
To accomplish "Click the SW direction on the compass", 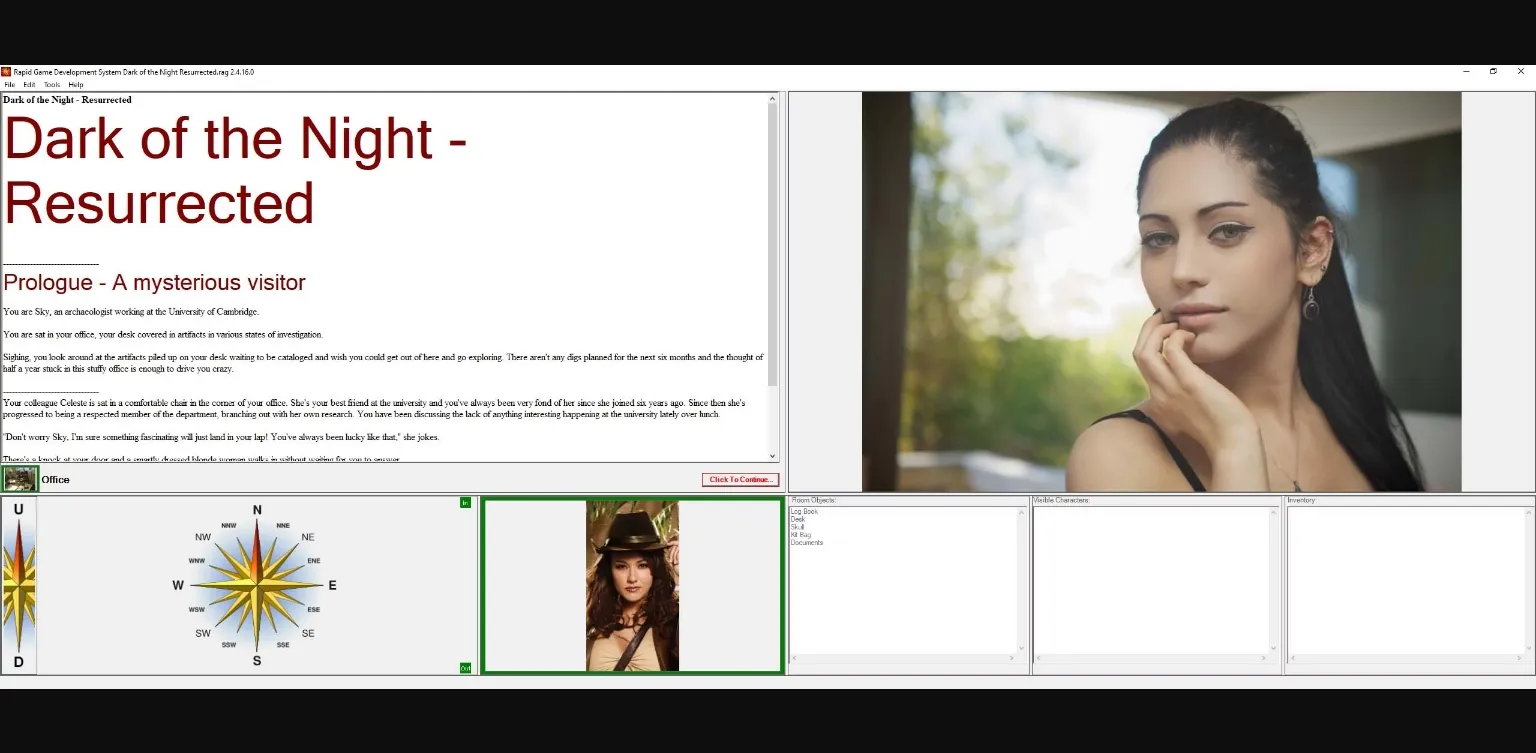I will click(x=203, y=633).
